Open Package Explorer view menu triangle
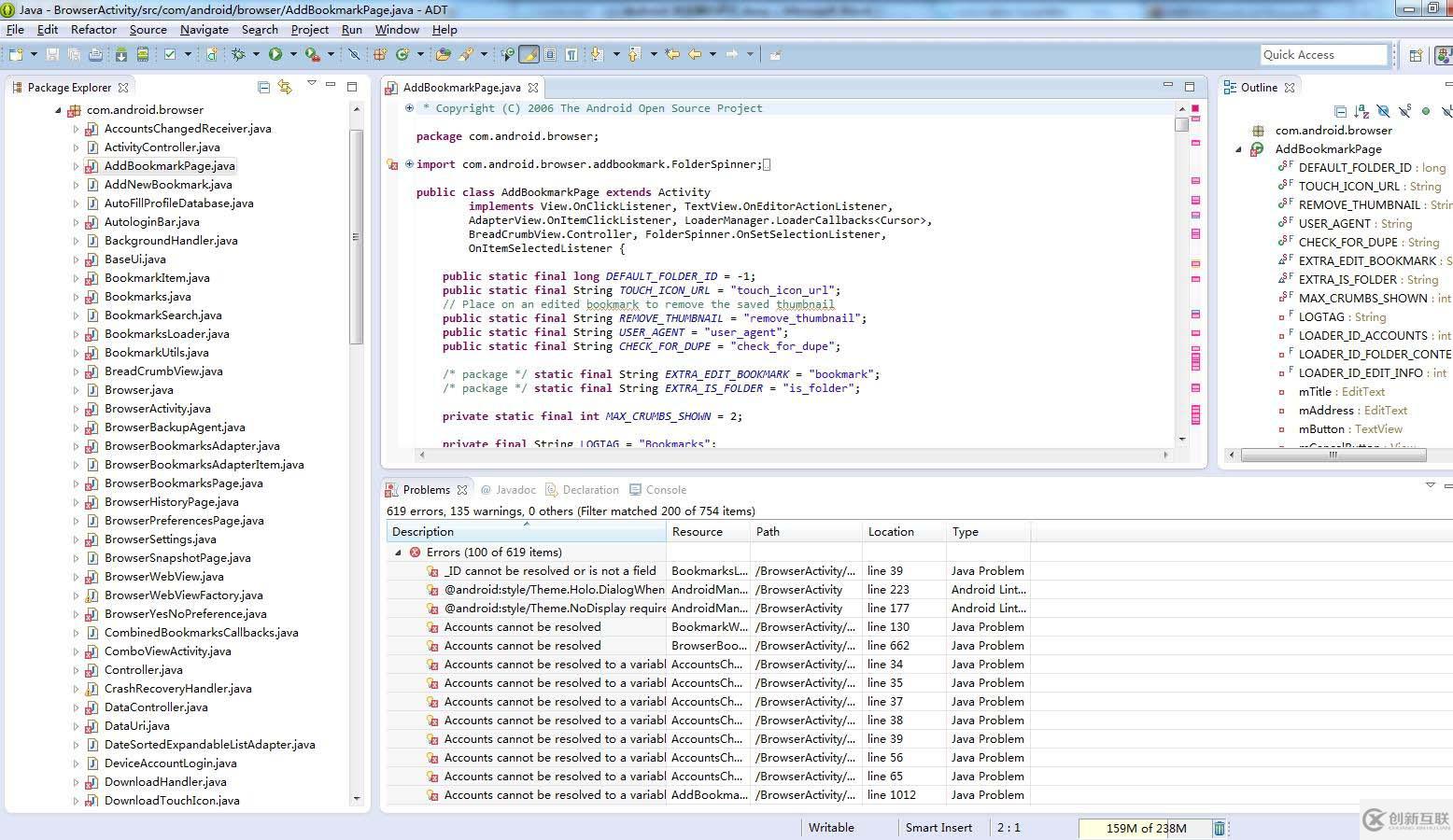The image size is (1453, 840). [312, 84]
